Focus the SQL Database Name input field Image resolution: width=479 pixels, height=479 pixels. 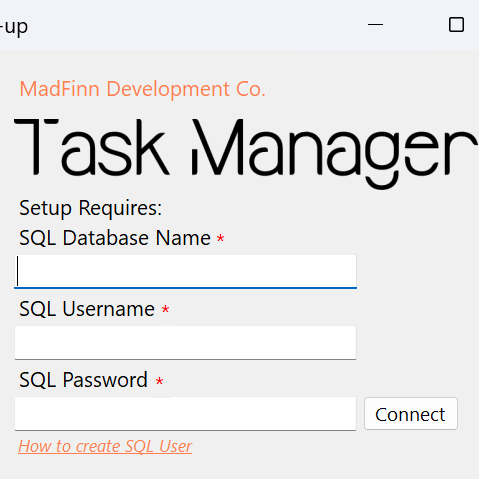click(185, 271)
